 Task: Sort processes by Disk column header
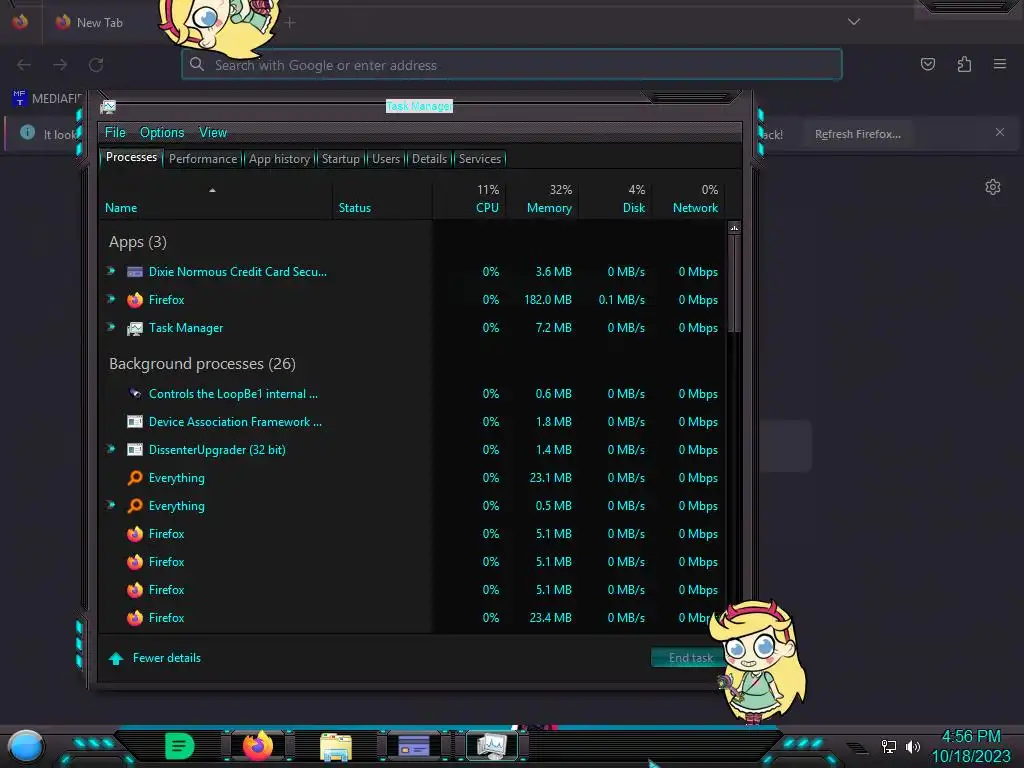(x=615, y=200)
